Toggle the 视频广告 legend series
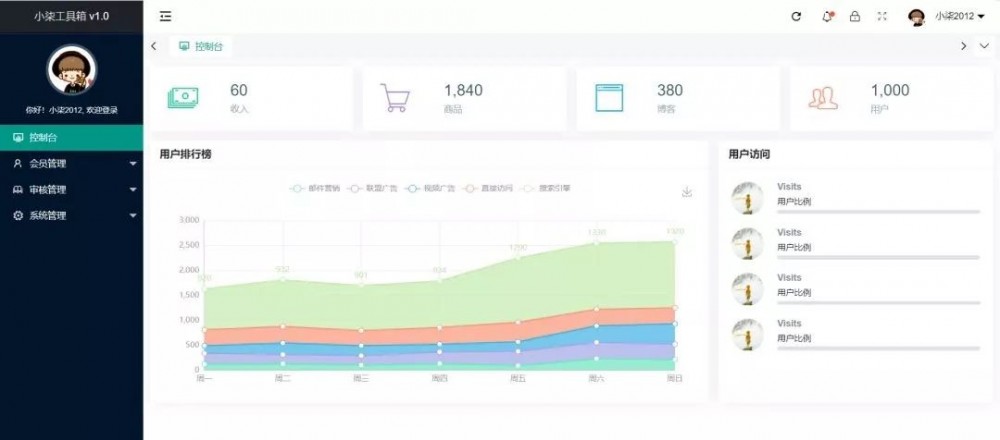1000x440 pixels. coord(430,189)
